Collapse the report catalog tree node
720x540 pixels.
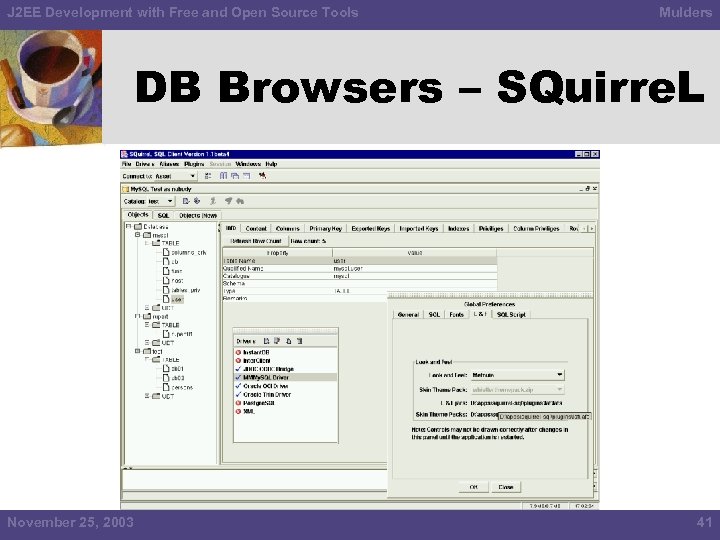click(137, 316)
